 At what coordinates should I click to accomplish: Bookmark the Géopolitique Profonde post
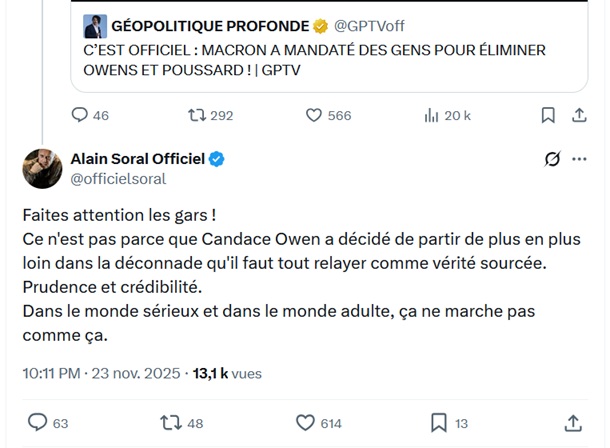tap(547, 116)
